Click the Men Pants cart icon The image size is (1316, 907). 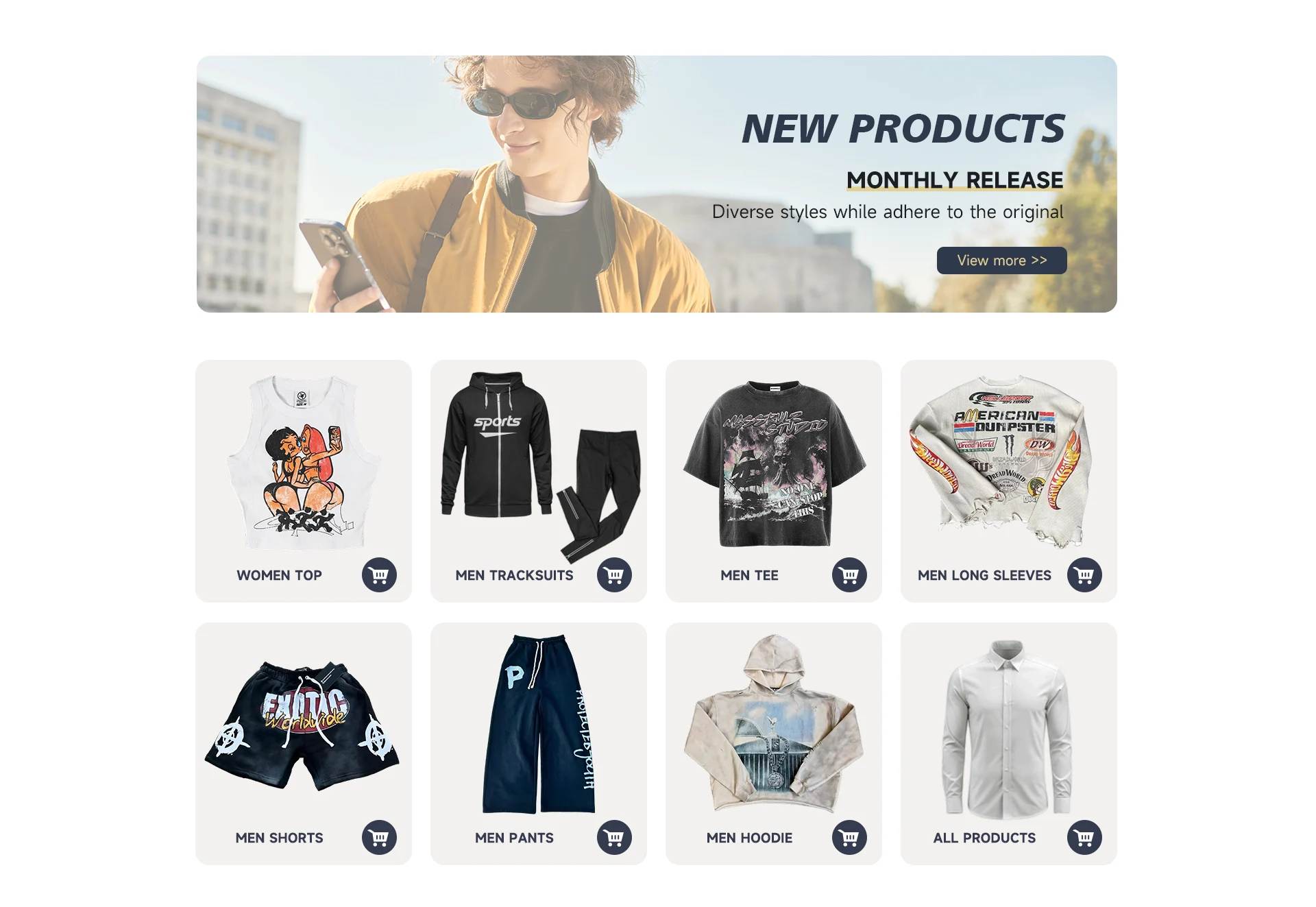pos(614,837)
